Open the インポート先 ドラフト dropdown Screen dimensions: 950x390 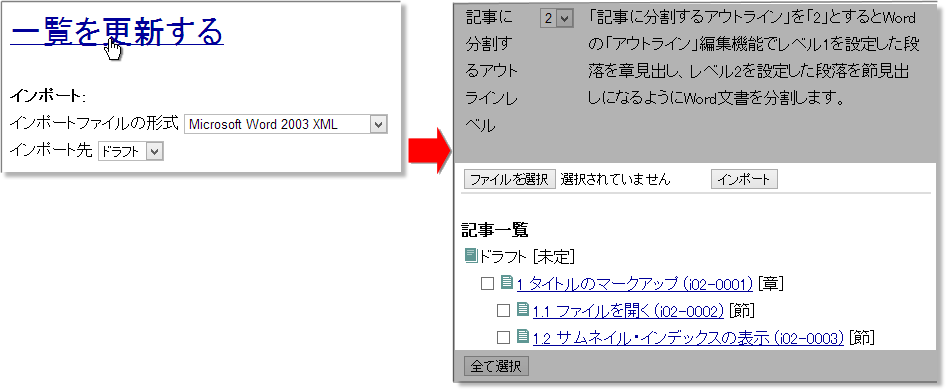tap(131, 151)
